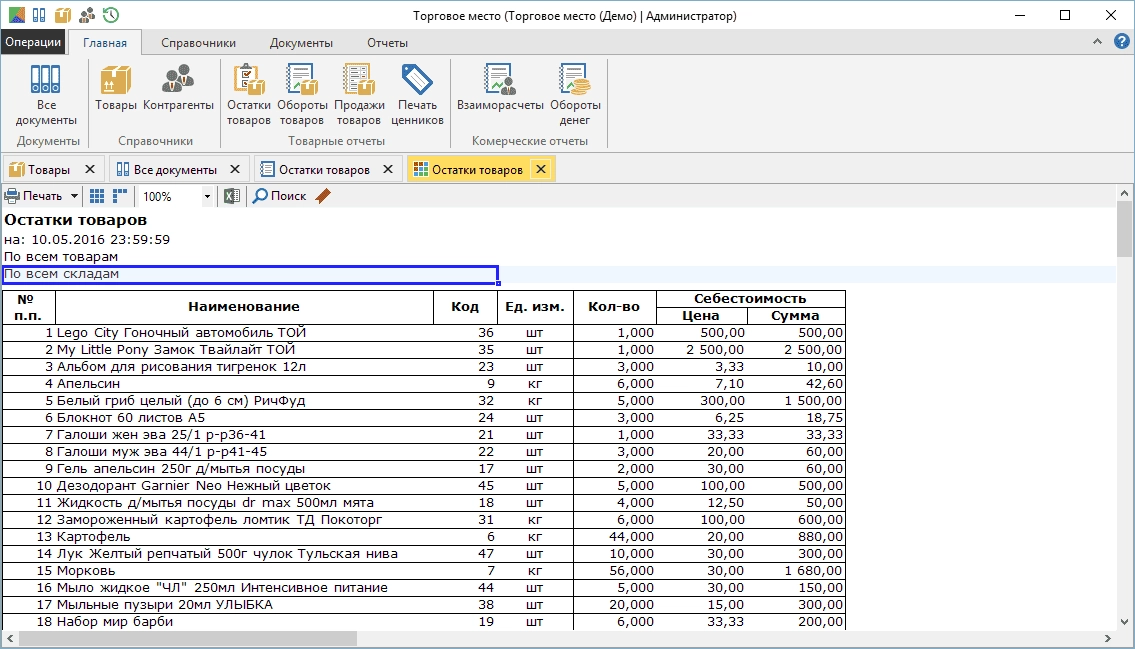Click the grid view icon in the report toolbar
1135x649 pixels.
[x=97, y=196]
